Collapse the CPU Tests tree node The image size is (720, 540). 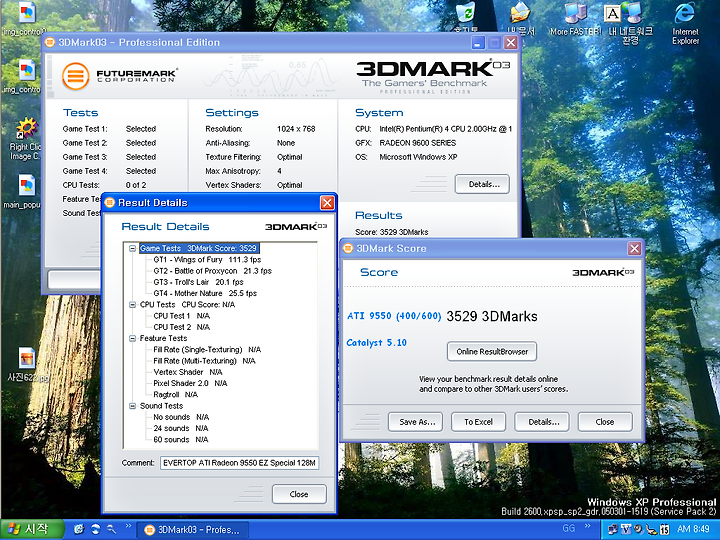click(132, 305)
